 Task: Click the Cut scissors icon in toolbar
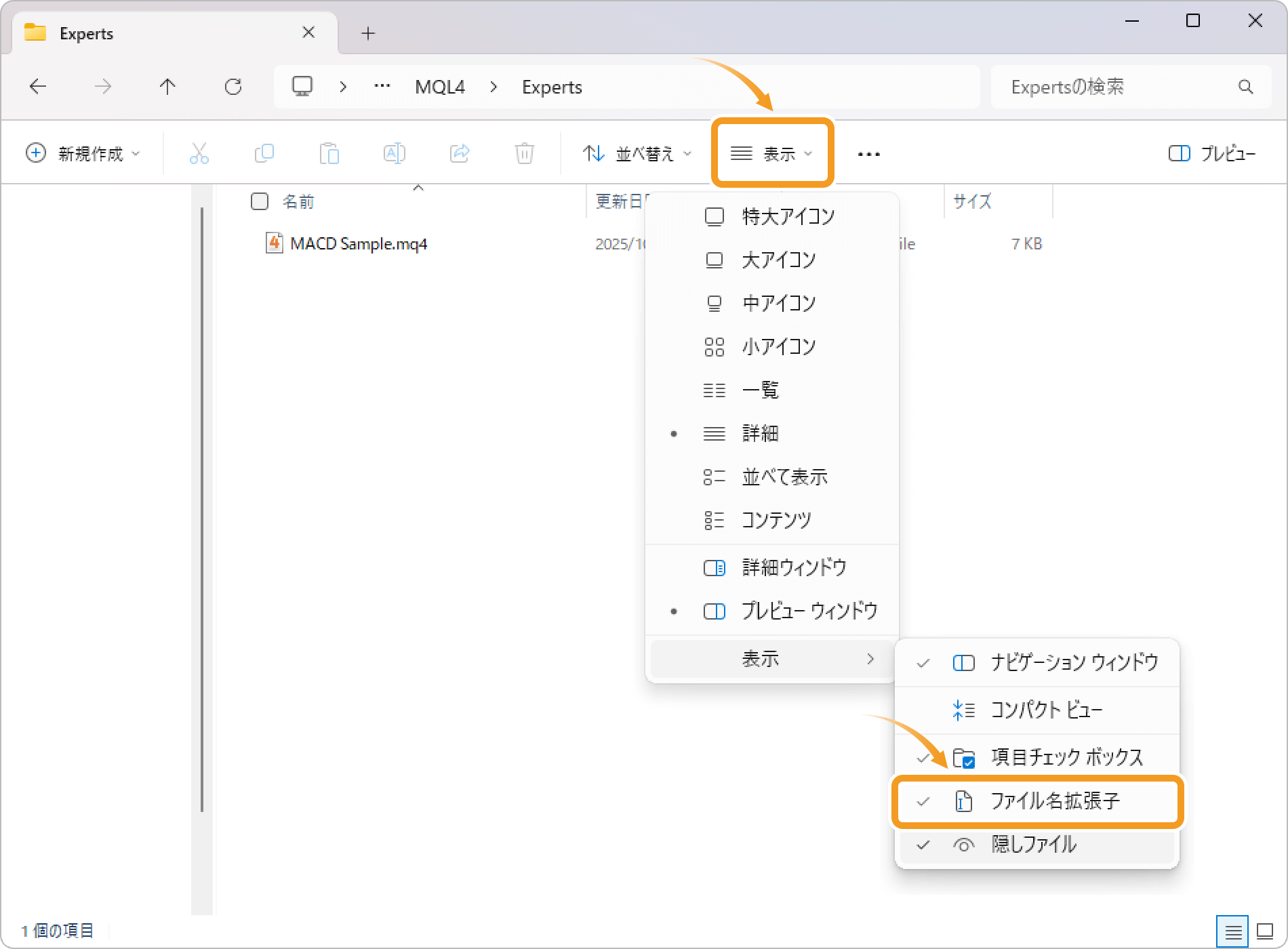[199, 154]
